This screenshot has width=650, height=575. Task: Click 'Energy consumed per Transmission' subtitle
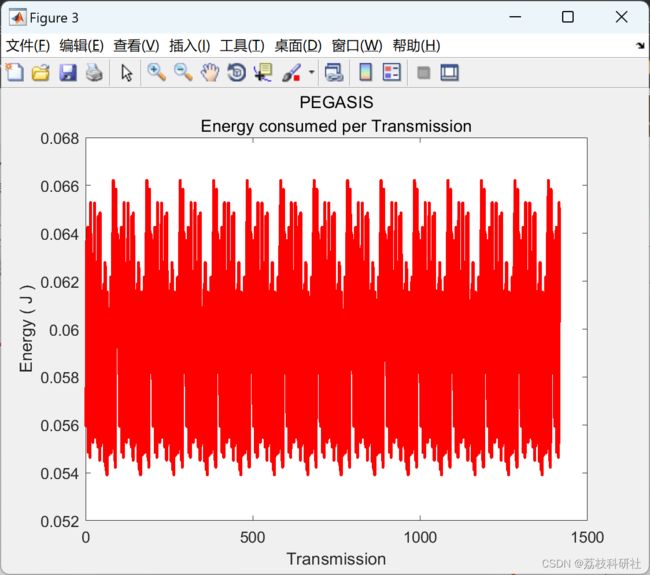coord(336,126)
